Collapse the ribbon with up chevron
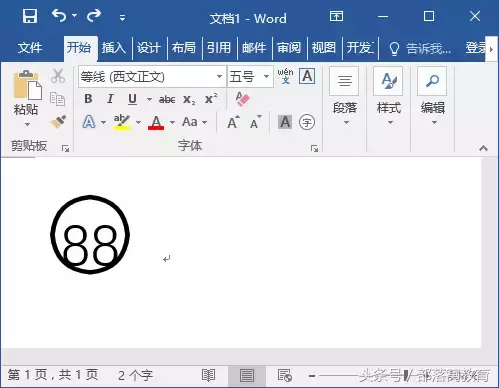499x388 pixels. (483, 148)
